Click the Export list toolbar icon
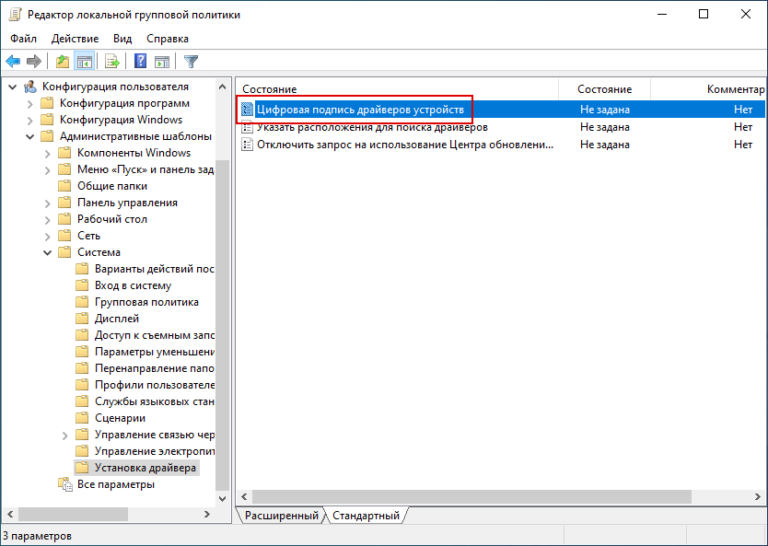Viewport: 768px width, 546px height. (112, 61)
